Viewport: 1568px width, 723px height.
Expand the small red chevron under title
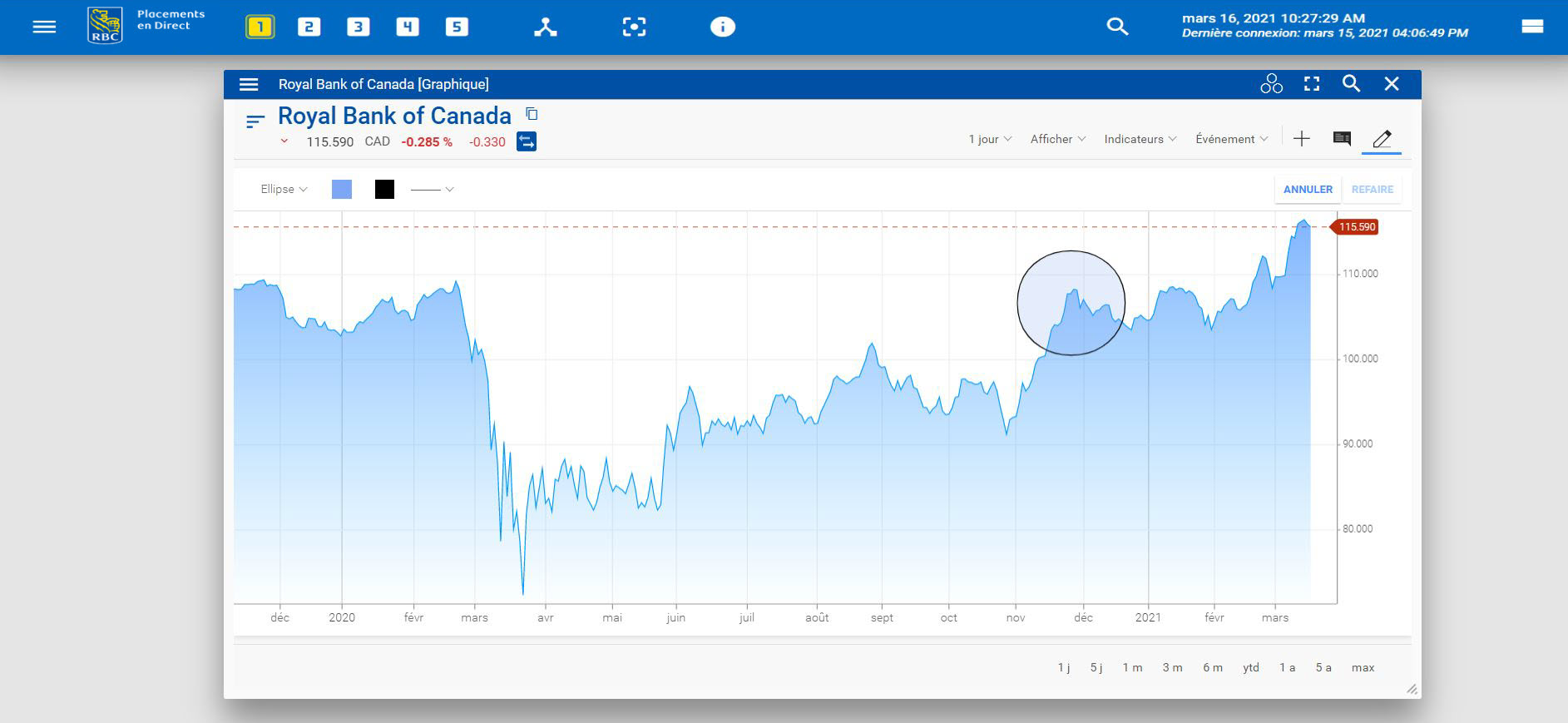[284, 141]
